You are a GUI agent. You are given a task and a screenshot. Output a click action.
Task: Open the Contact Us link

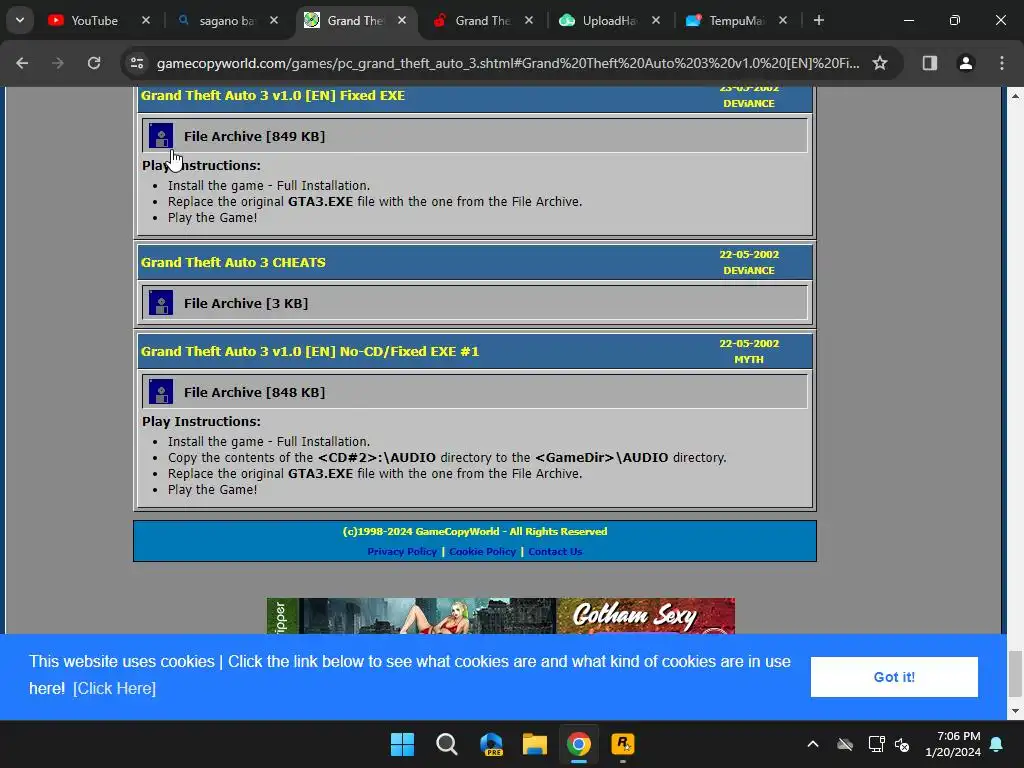tap(555, 551)
